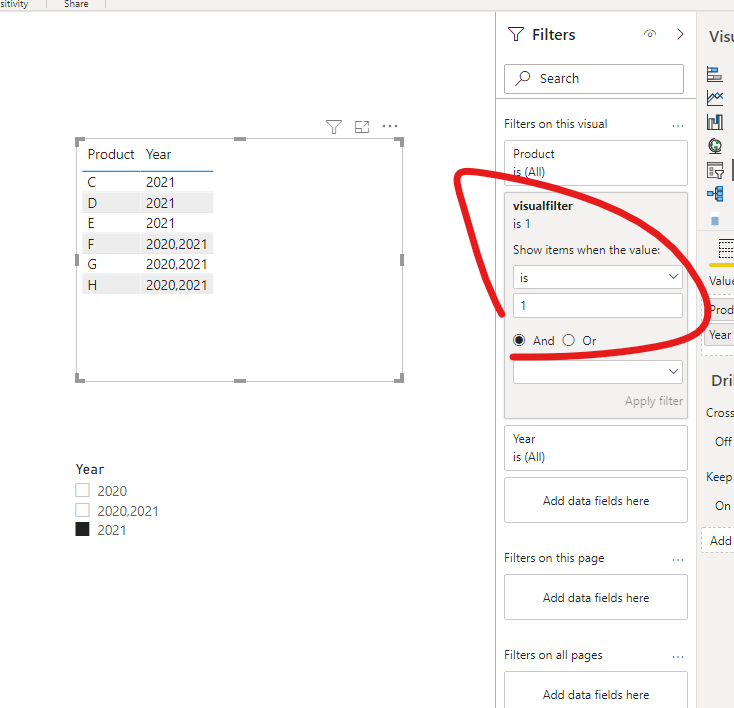Open more options for Filters on this page
734x708 pixels.
tap(678, 560)
